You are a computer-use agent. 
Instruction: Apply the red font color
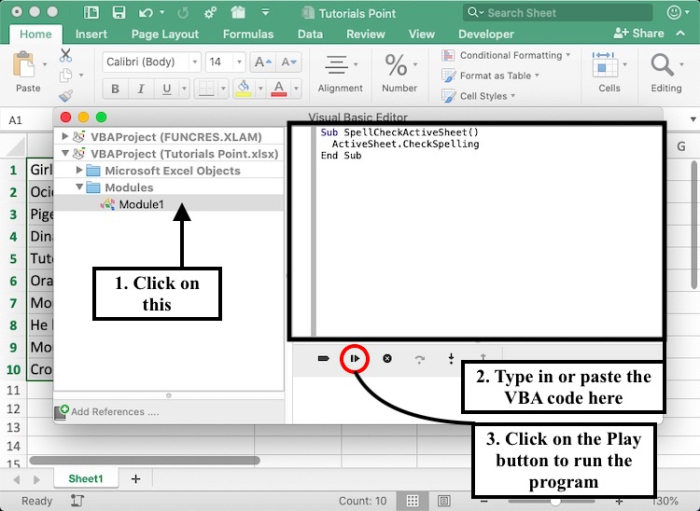(279, 89)
